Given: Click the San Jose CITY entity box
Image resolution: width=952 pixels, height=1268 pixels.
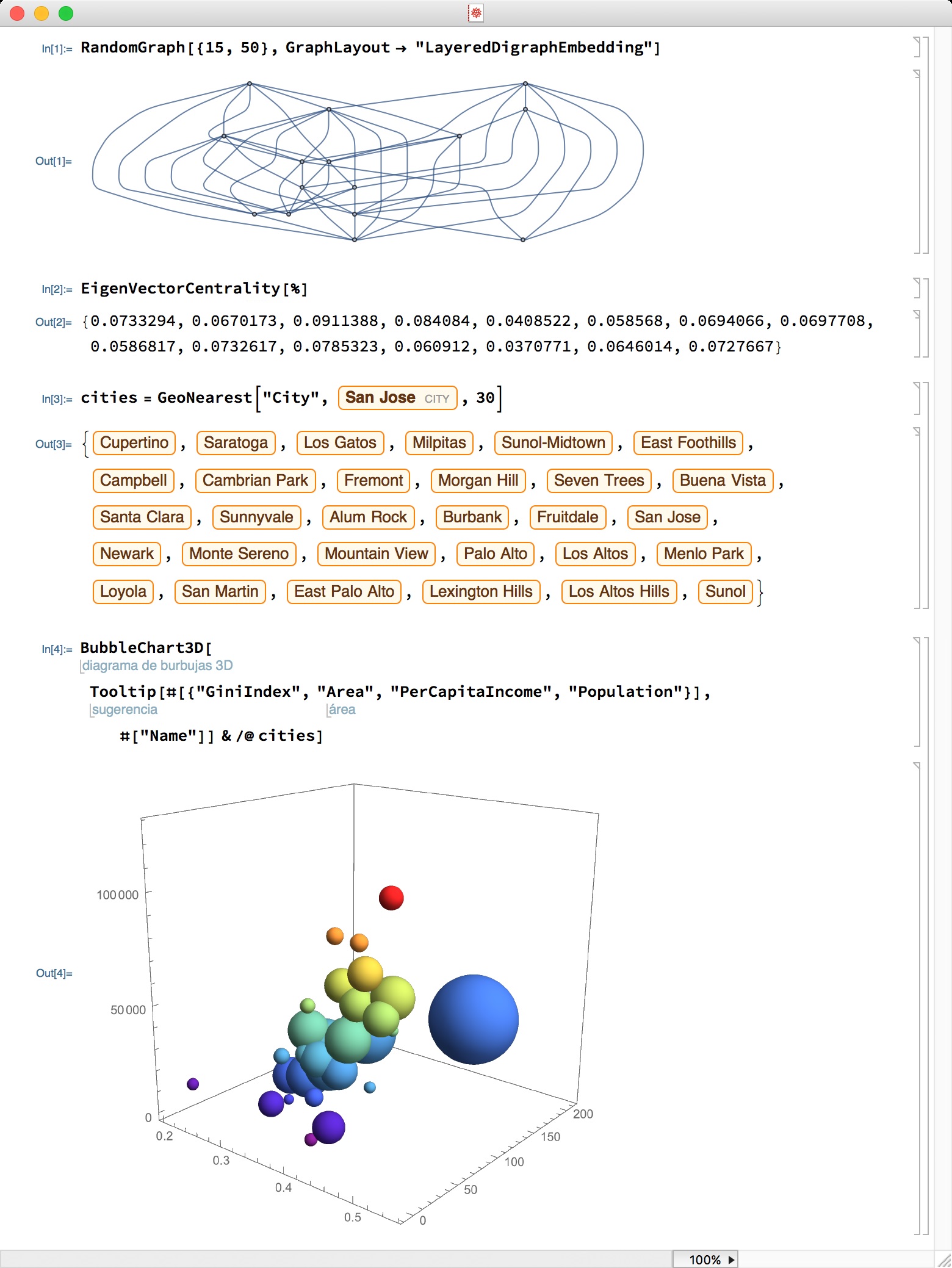Looking at the screenshot, I should [397, 398].
